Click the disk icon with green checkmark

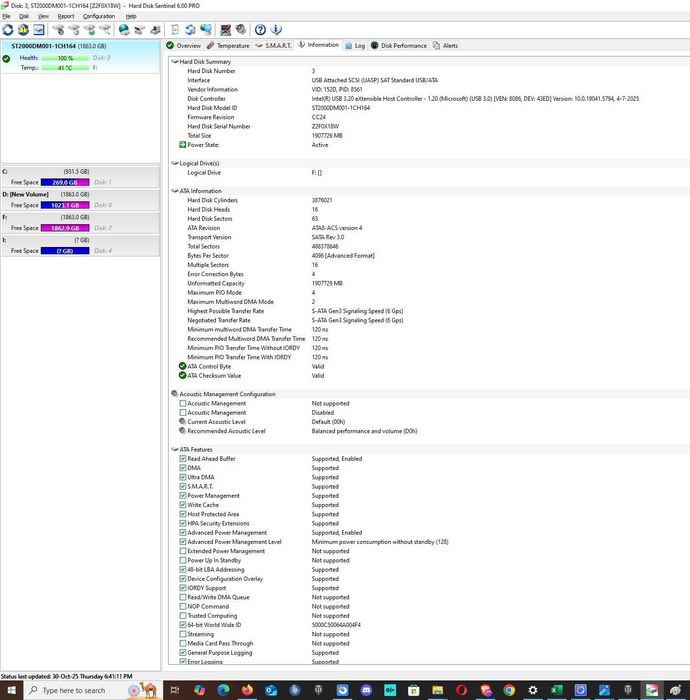89,30
